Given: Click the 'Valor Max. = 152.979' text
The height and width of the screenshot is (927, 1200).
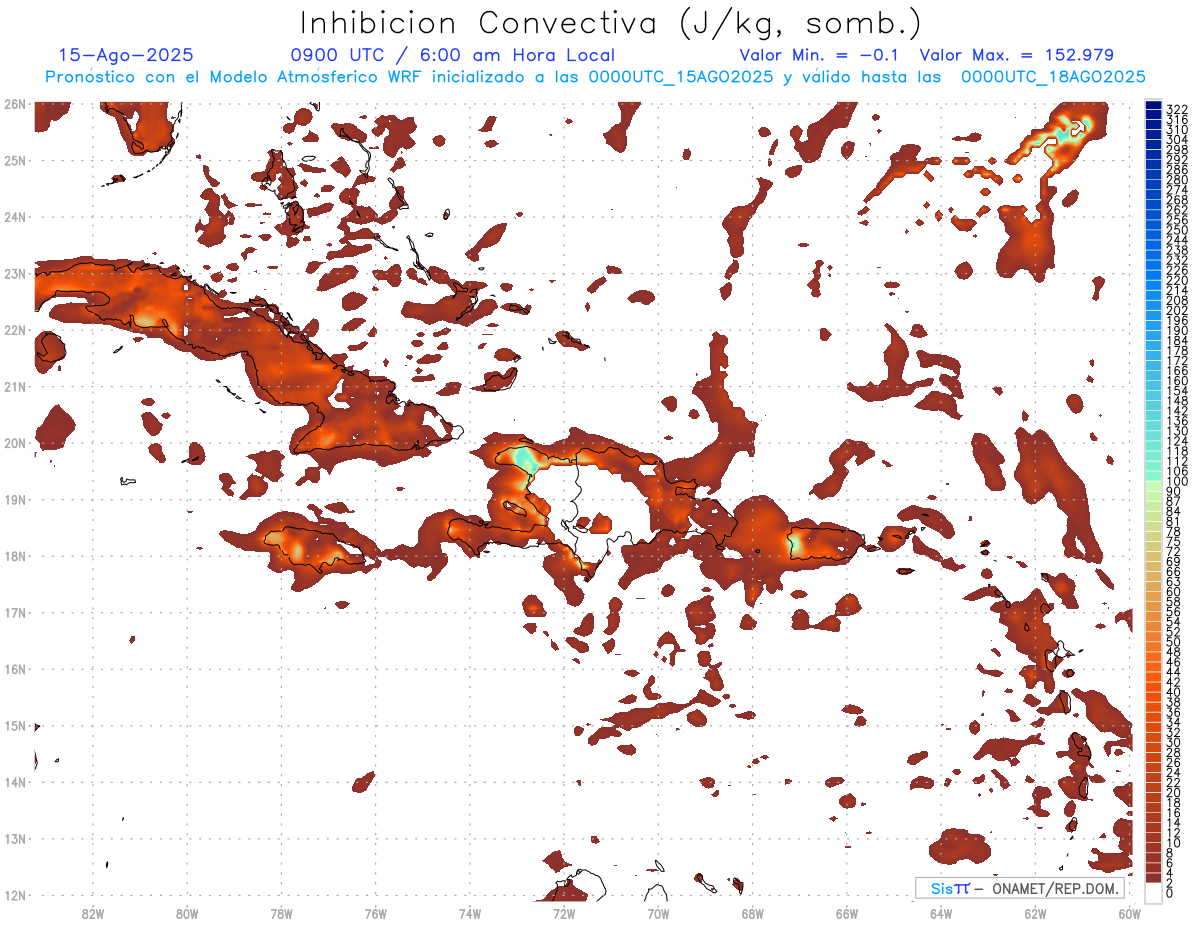Looking at the screenshot, I should [x=1016, y=55].
